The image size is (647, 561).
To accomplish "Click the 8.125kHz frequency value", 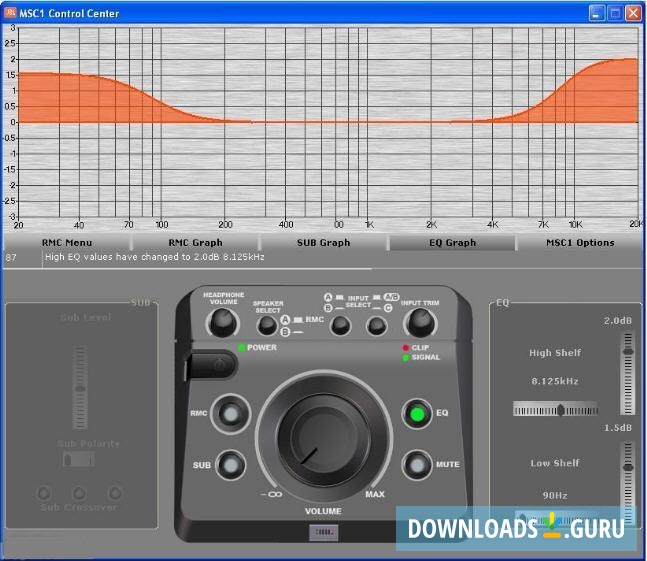I will pyautogui.click(x=555, y=381).
